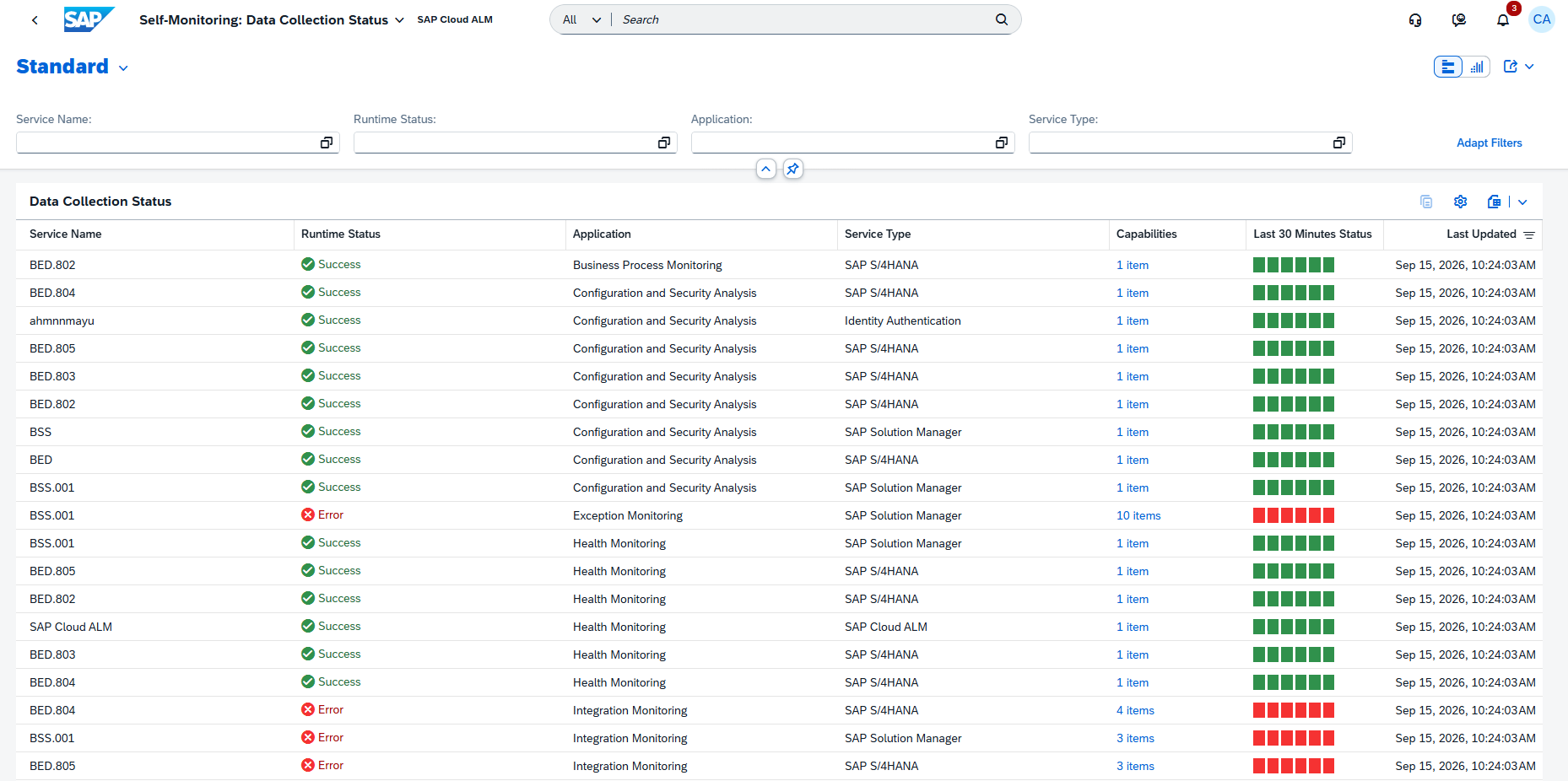The height and width of the screenshot is (781, 1568).
Task: Click the search magnifier icon
Action: (1002, 19)
